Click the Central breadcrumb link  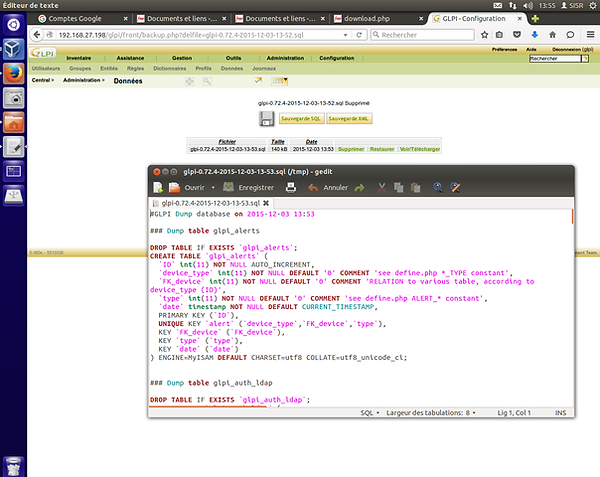[x=41, y=80]
